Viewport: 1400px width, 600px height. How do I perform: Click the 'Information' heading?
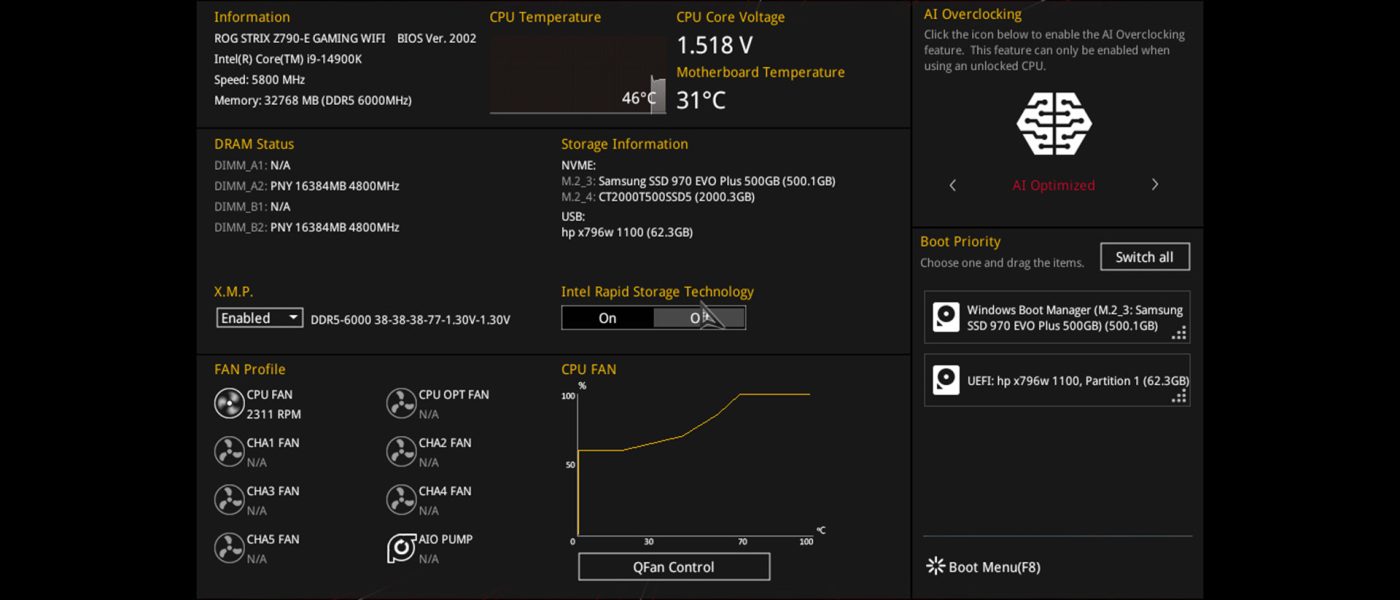pos(252,17)
